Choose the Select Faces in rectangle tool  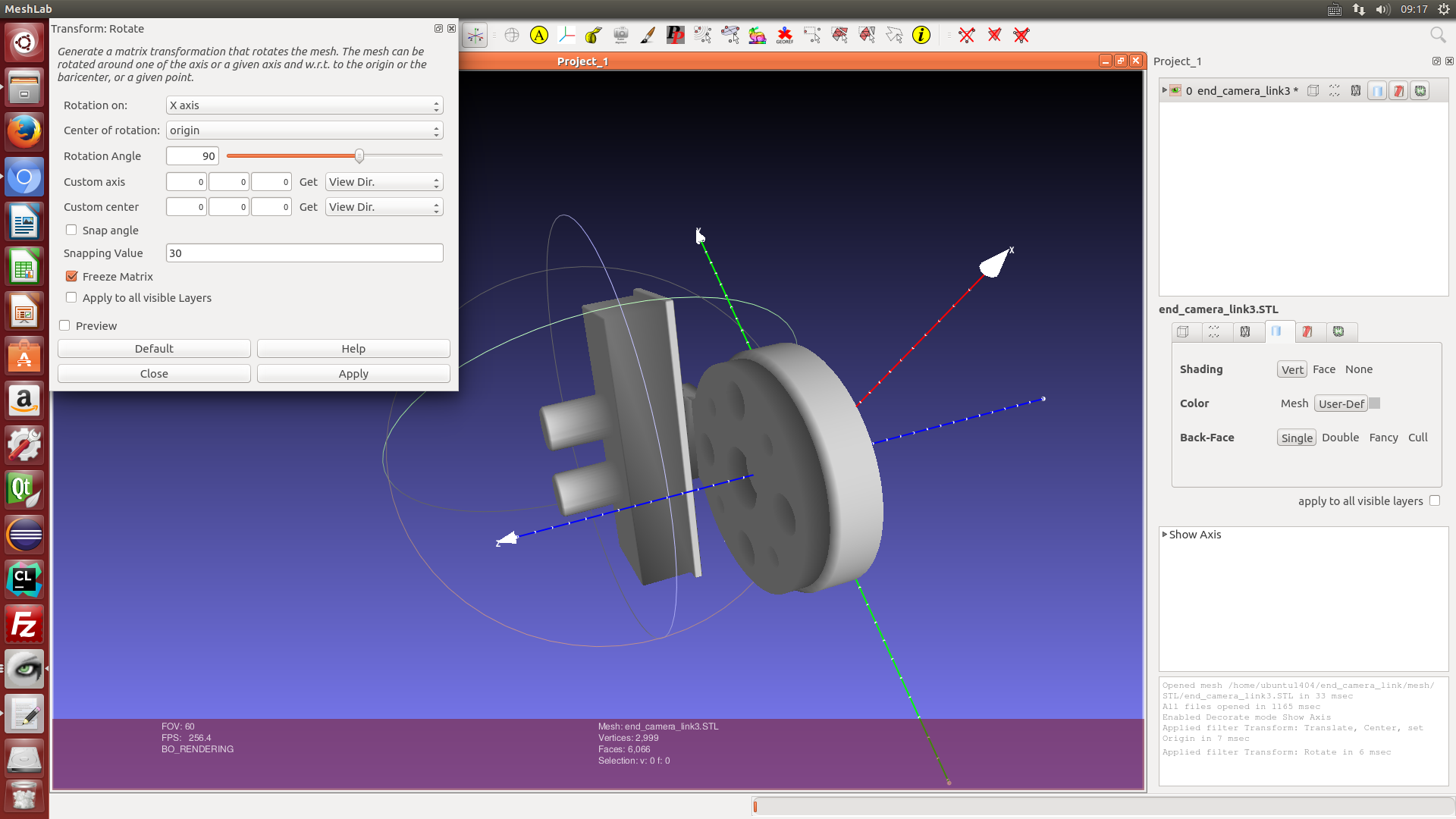pyautogui.click(x=839, y=35)
